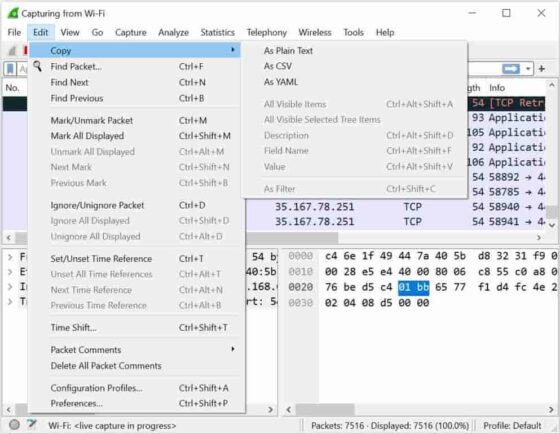Click the Wireshark shark fin logo

coord(13,13)
